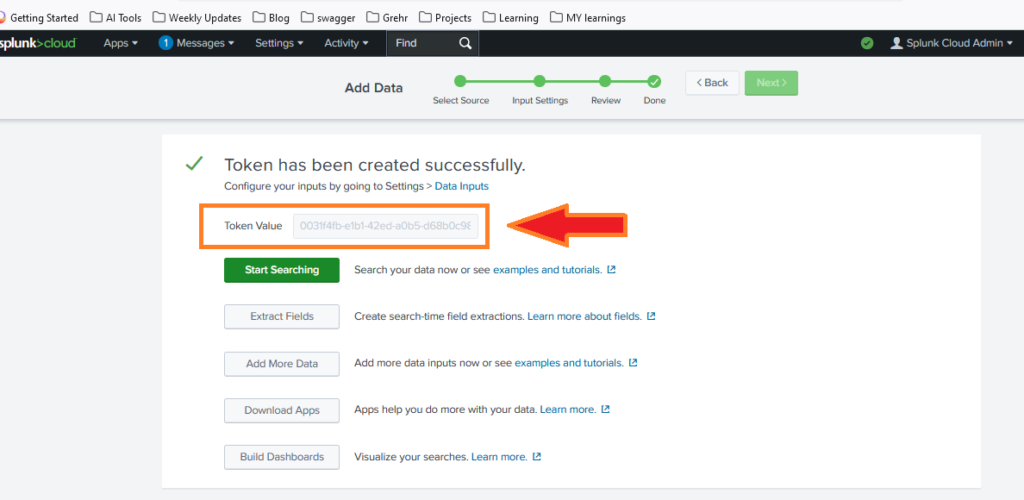Image resolution: width=1024 pixels, height=500 pixels.
Task: Open the Messages menu
Action: click(205, 43)
